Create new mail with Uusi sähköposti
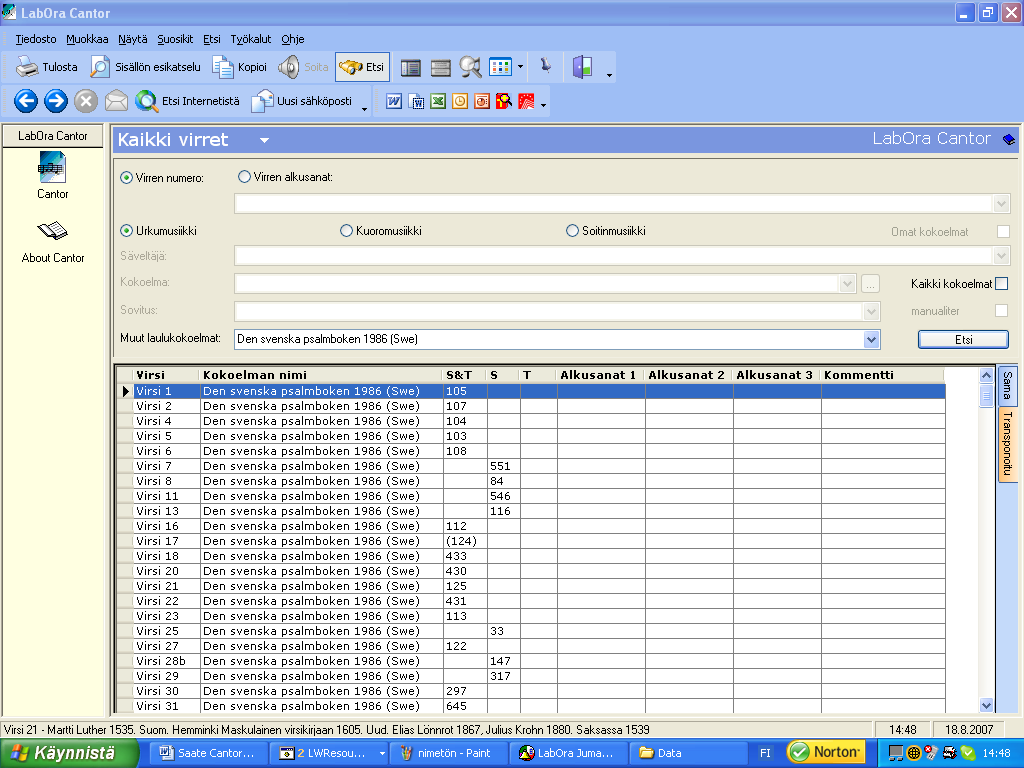Viewport: 1024px width, 768px height. (302, 101)
